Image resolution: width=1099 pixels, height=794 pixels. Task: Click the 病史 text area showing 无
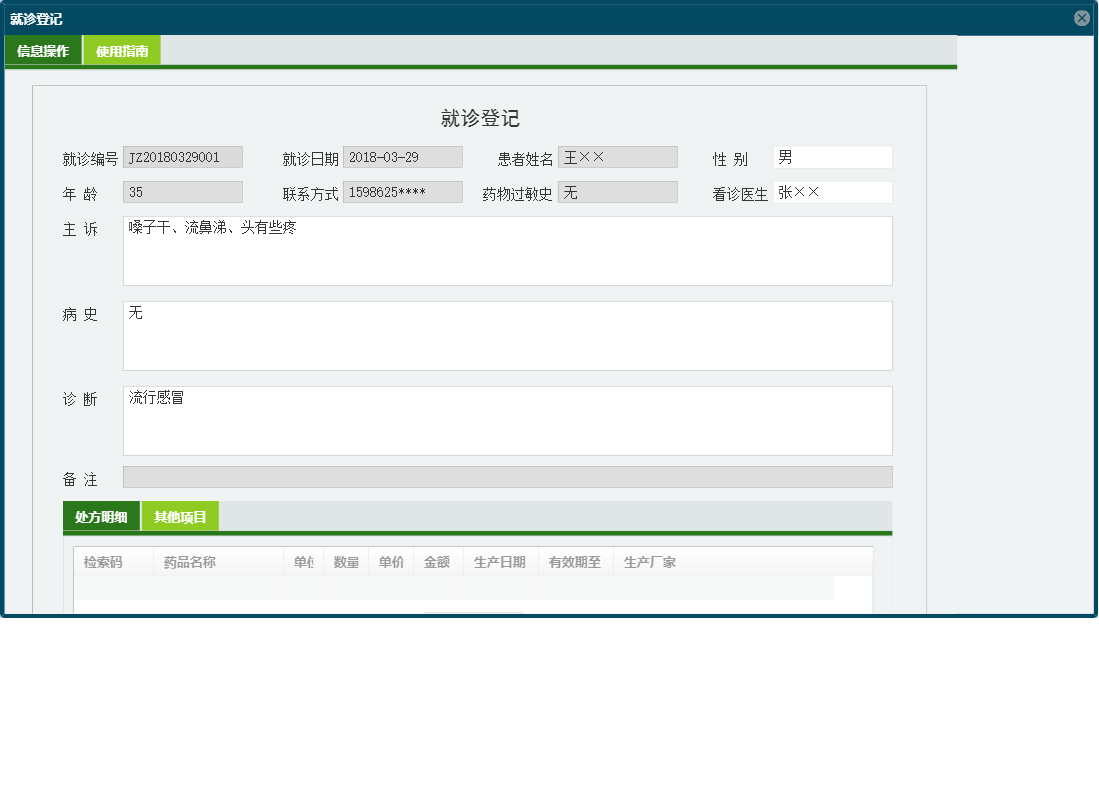[507, 335]
